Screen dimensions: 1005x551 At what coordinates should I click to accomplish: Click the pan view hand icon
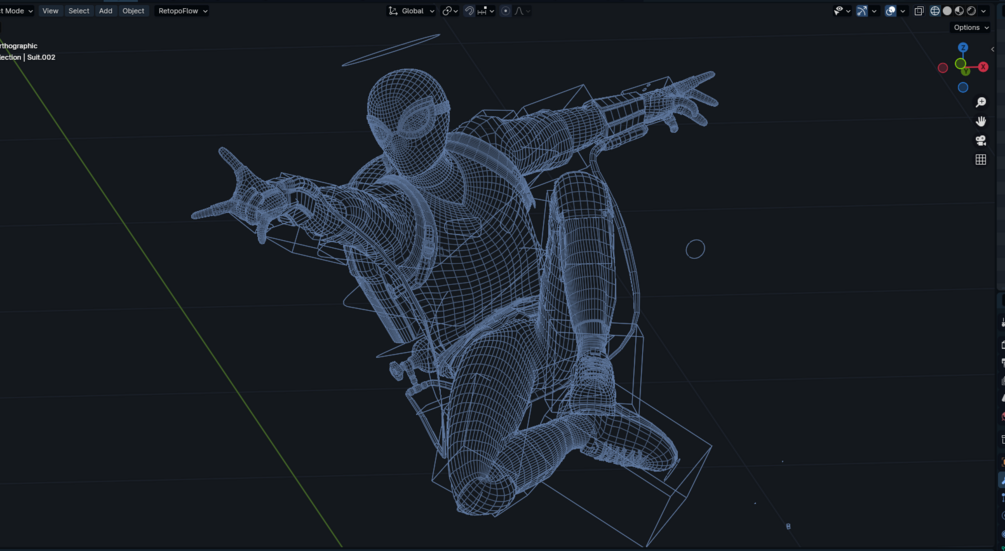981,122
